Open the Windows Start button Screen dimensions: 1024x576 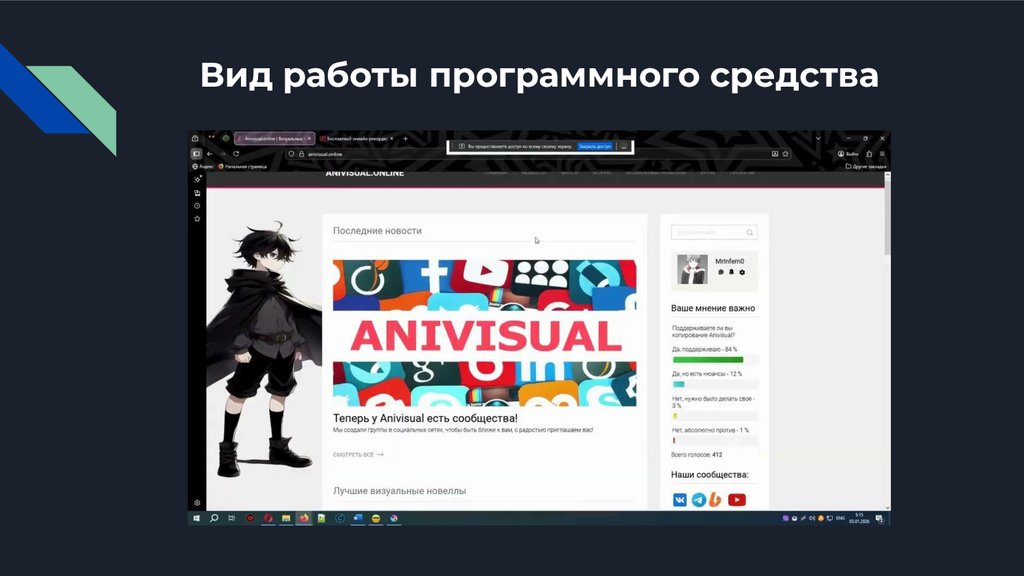(196, 519)
